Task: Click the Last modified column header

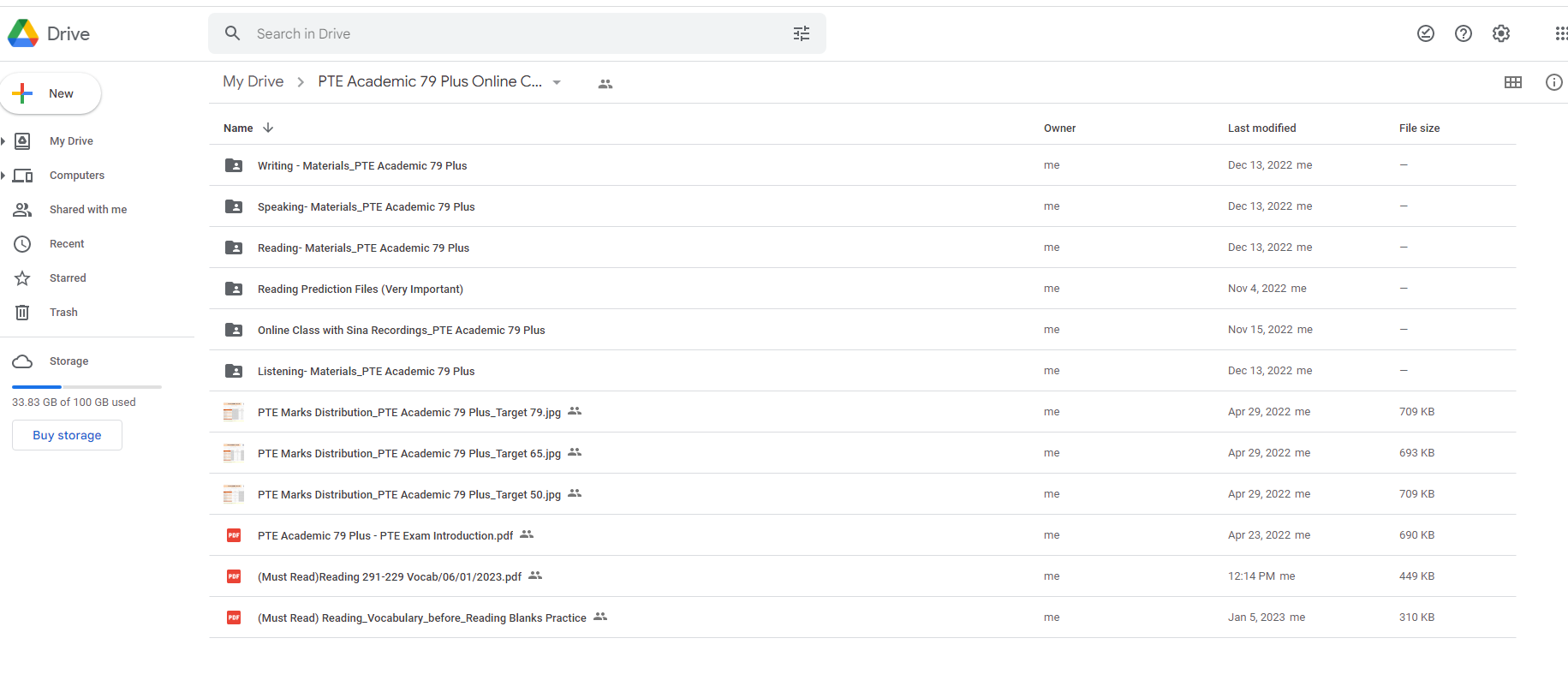Action: [x=1261, y=128]
